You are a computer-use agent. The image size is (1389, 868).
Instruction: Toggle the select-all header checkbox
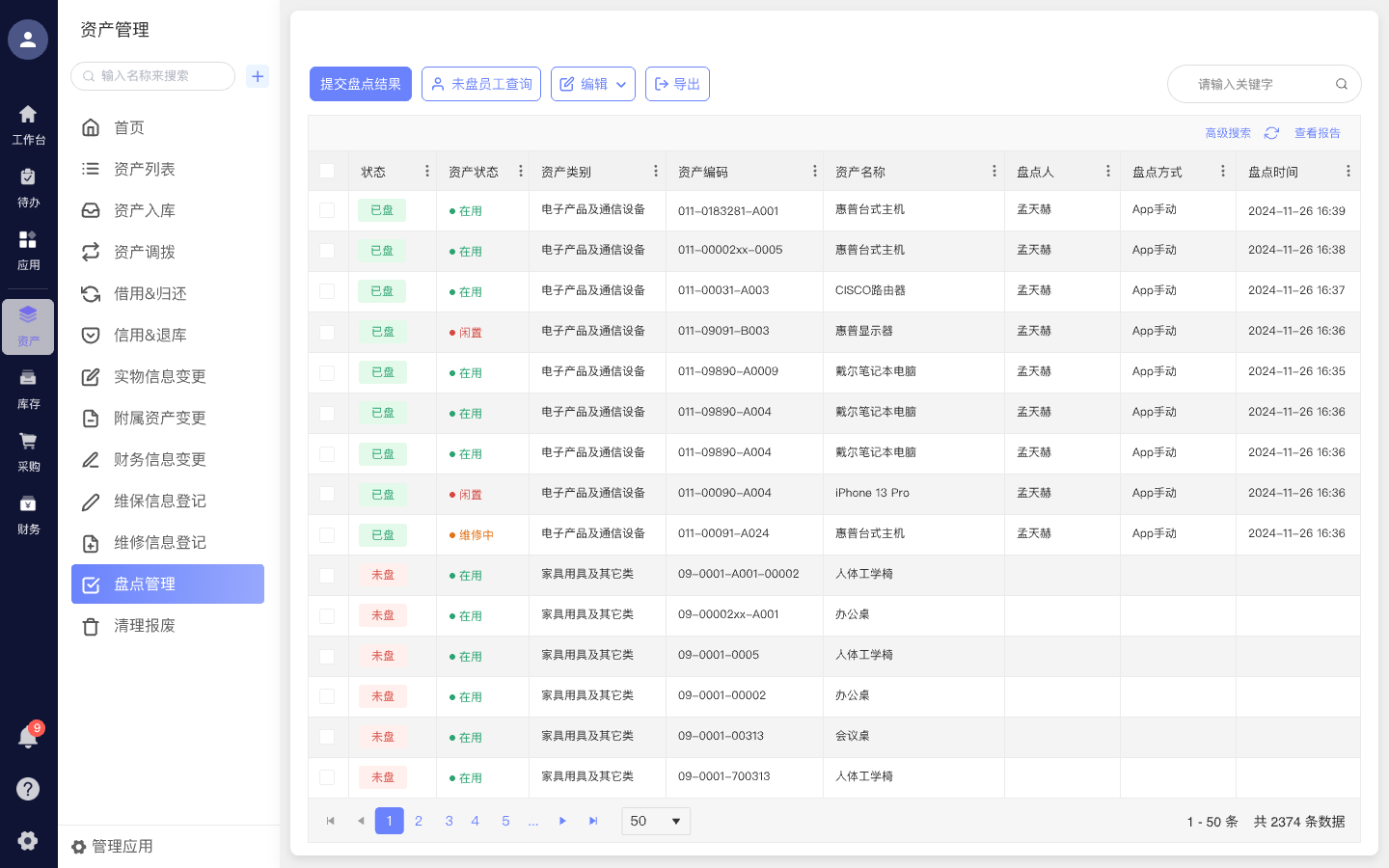coord(327,171)
